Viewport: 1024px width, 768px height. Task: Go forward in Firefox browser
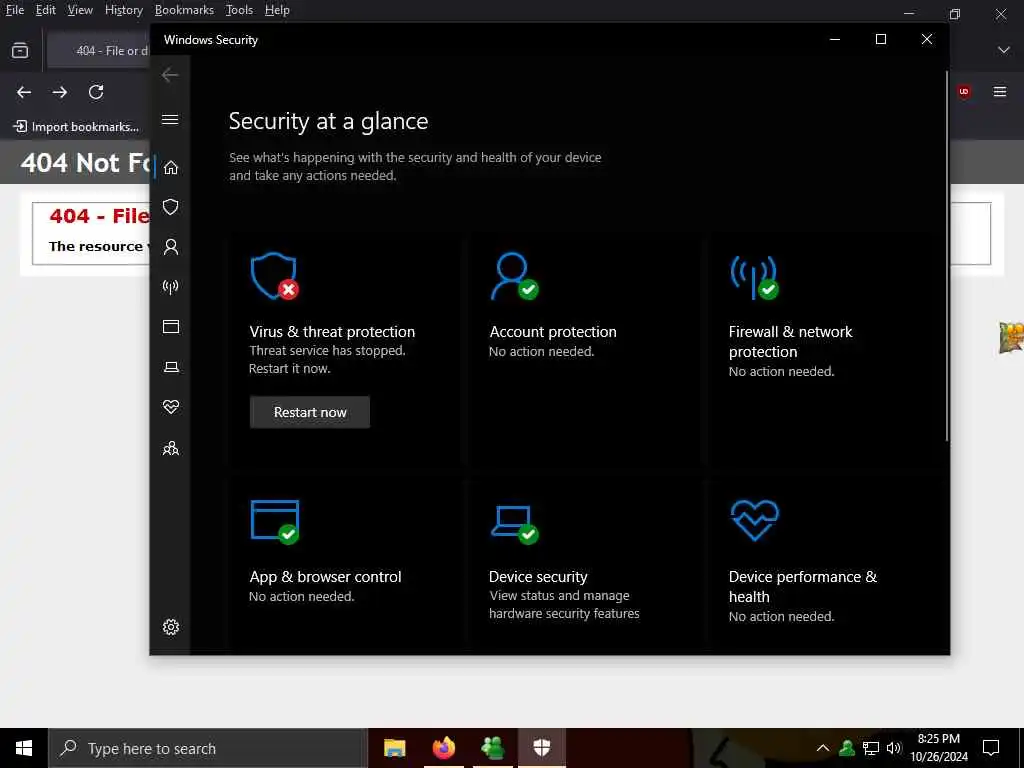(x=59, y=92)
